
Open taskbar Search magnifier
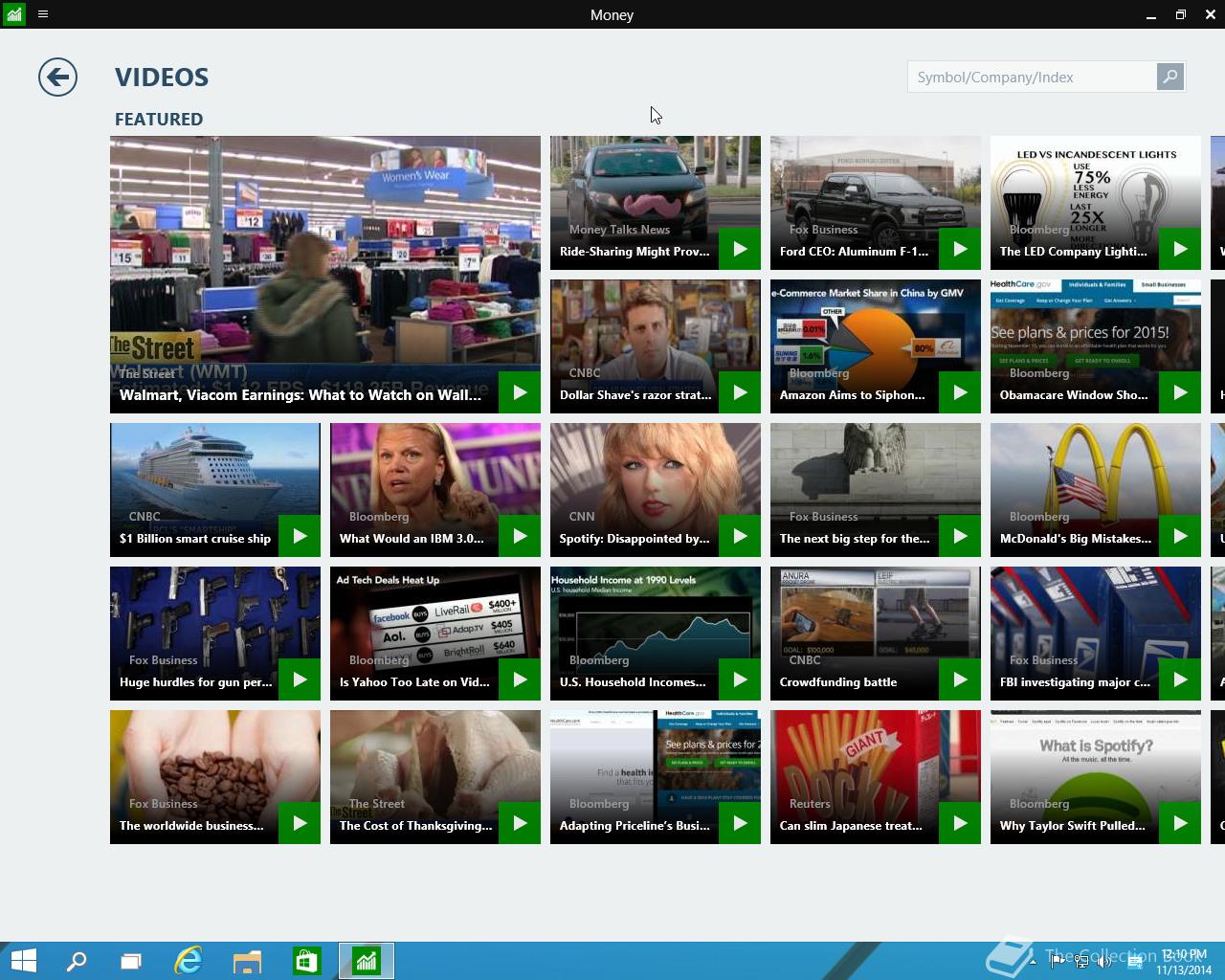click(77, 961)
